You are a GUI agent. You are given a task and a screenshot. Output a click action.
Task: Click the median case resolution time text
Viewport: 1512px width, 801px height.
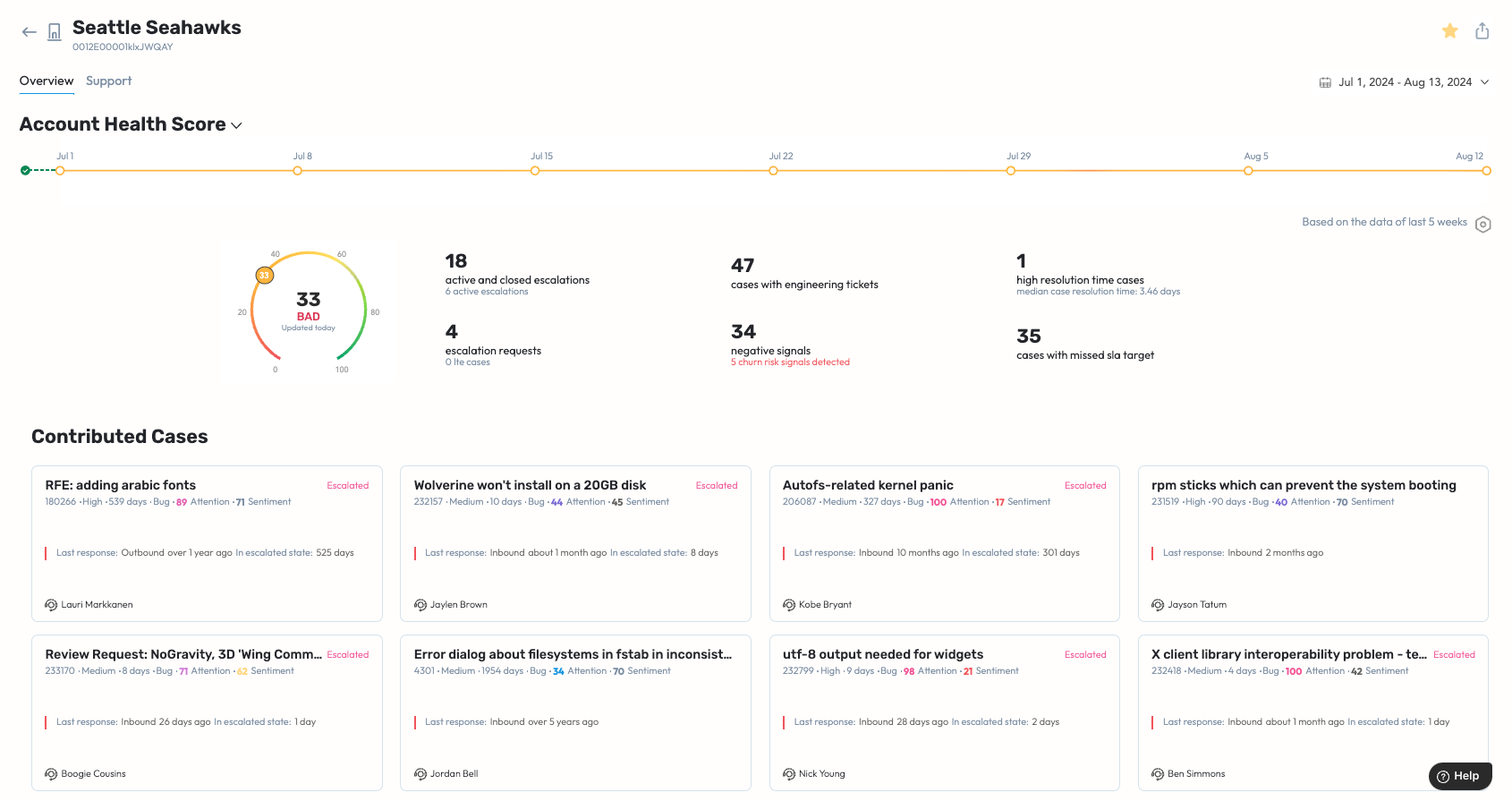coord(1098,292)
